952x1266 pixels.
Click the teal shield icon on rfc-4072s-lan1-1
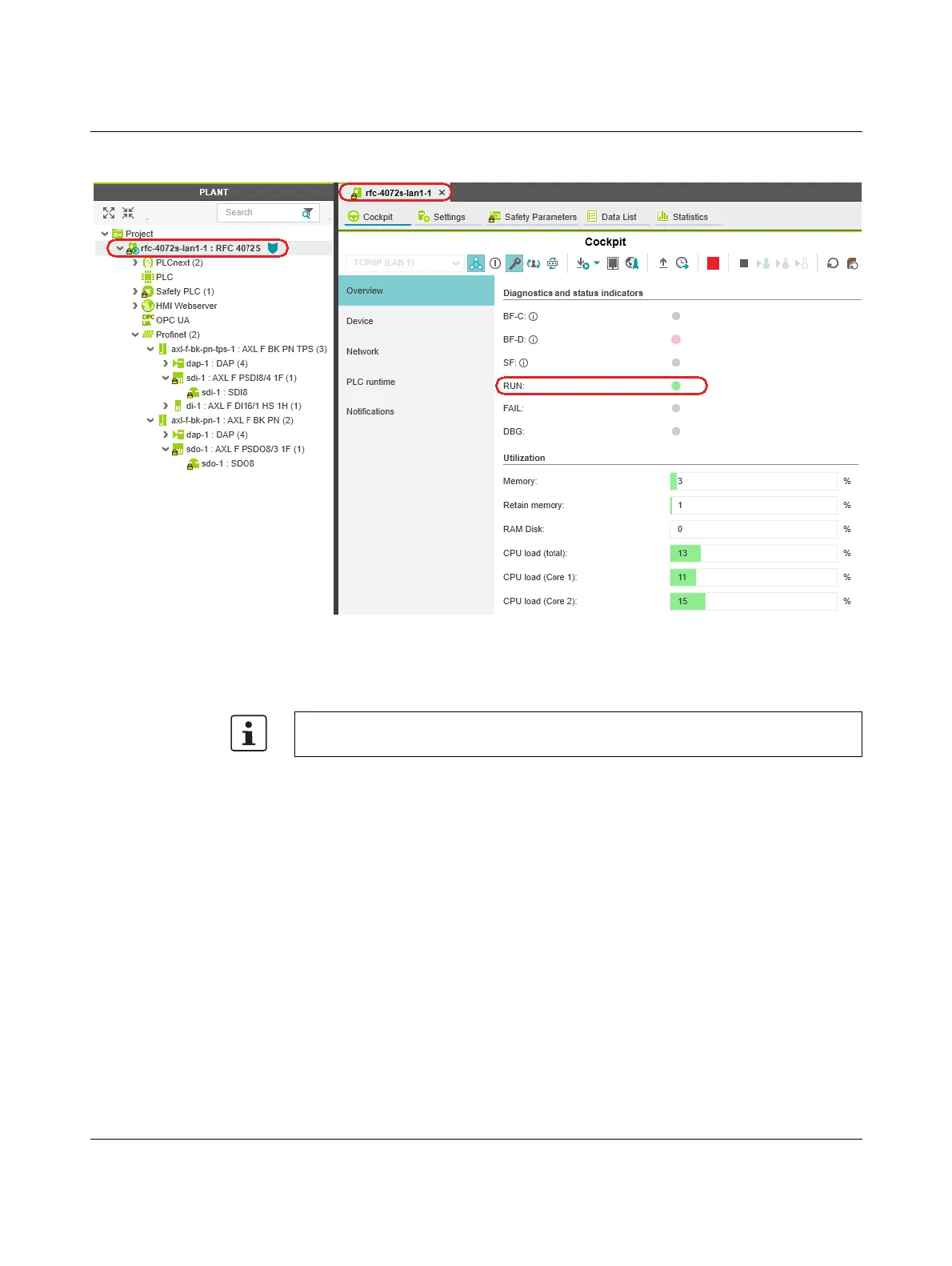click(x=273, y=248)
